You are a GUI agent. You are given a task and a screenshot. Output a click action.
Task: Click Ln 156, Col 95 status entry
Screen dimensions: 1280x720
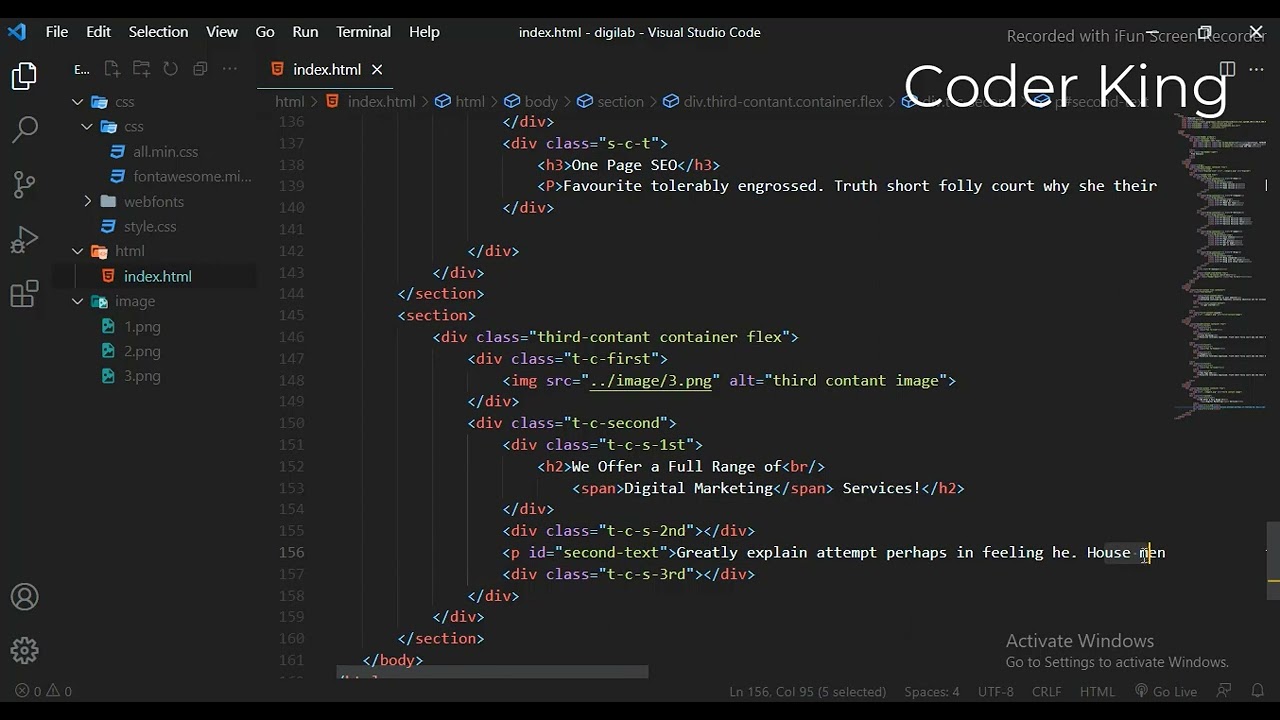pyautogui.click(x=807, y=691)
